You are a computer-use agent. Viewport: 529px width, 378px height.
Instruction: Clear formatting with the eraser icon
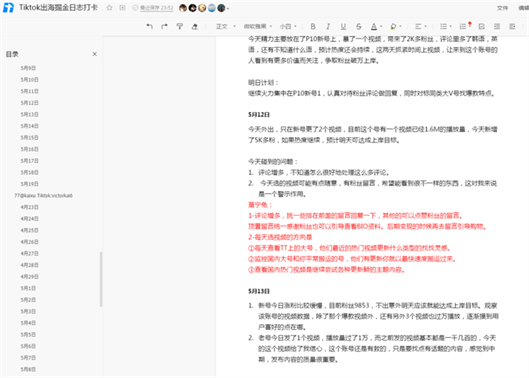pyautogui.click(x=195, y=26)
